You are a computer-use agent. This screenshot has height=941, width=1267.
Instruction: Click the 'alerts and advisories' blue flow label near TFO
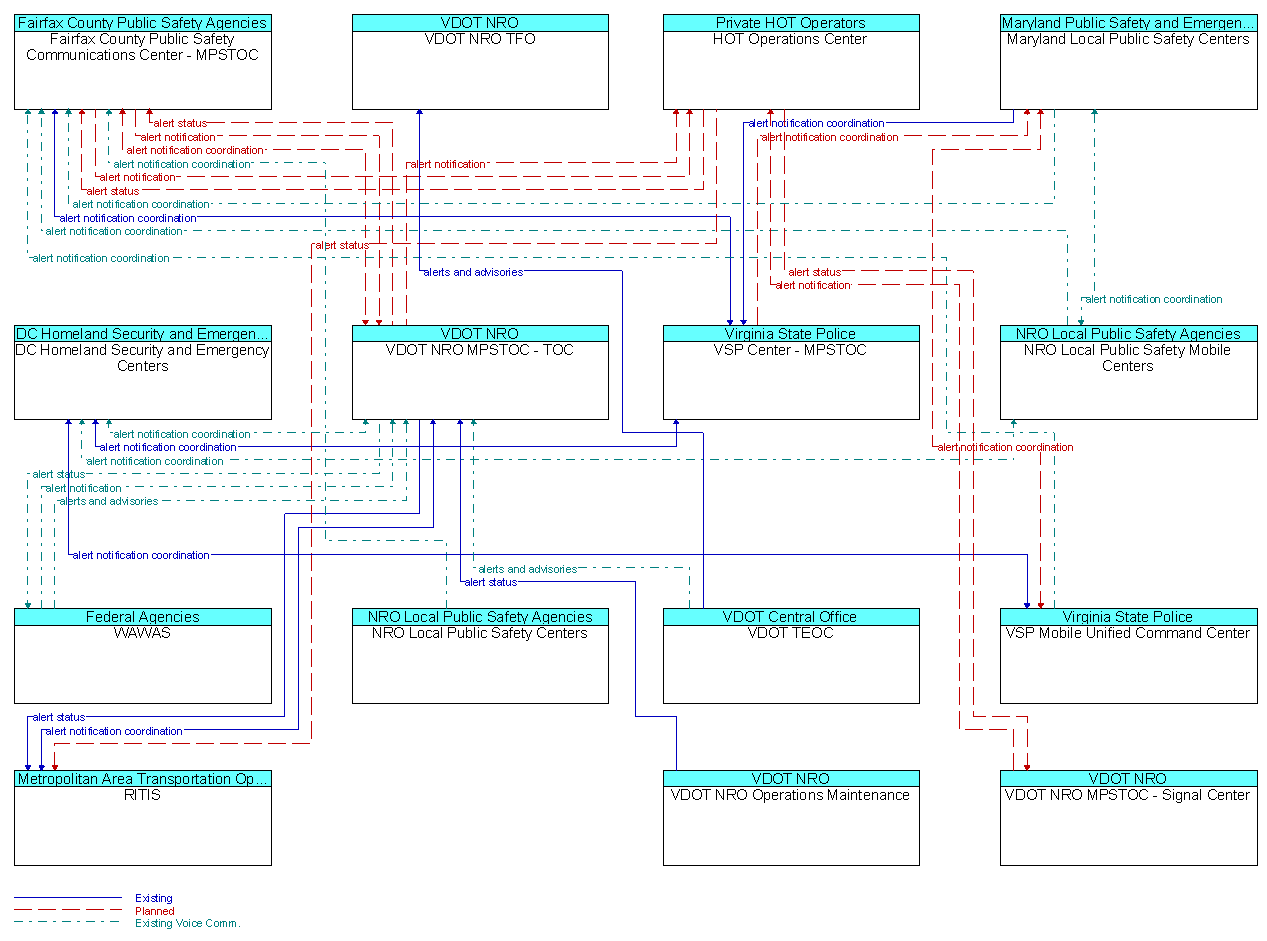click(473, 272)
